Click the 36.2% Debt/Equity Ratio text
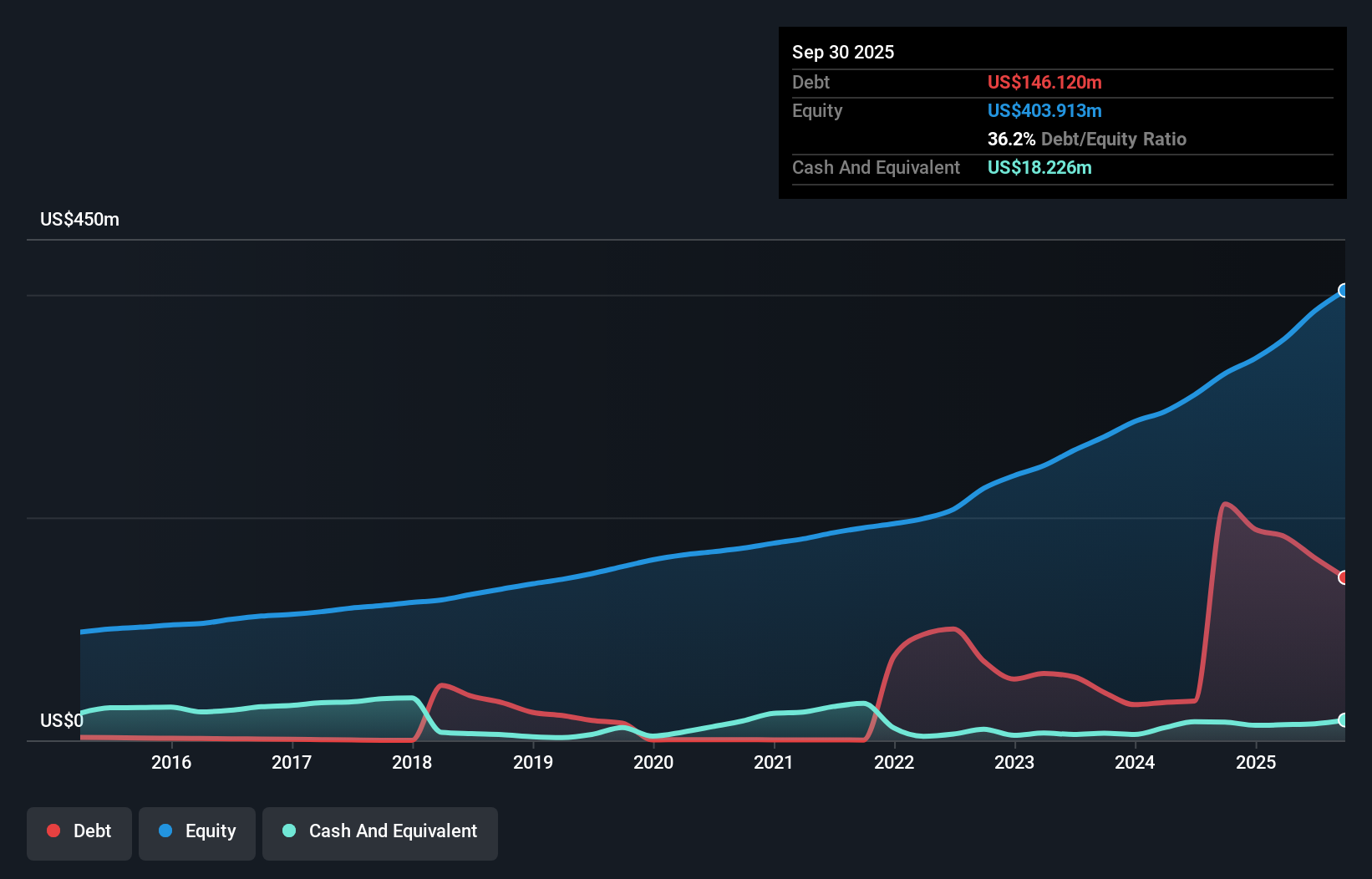Viewport: 1372px width, 879px height. (x=1087, y=139)
